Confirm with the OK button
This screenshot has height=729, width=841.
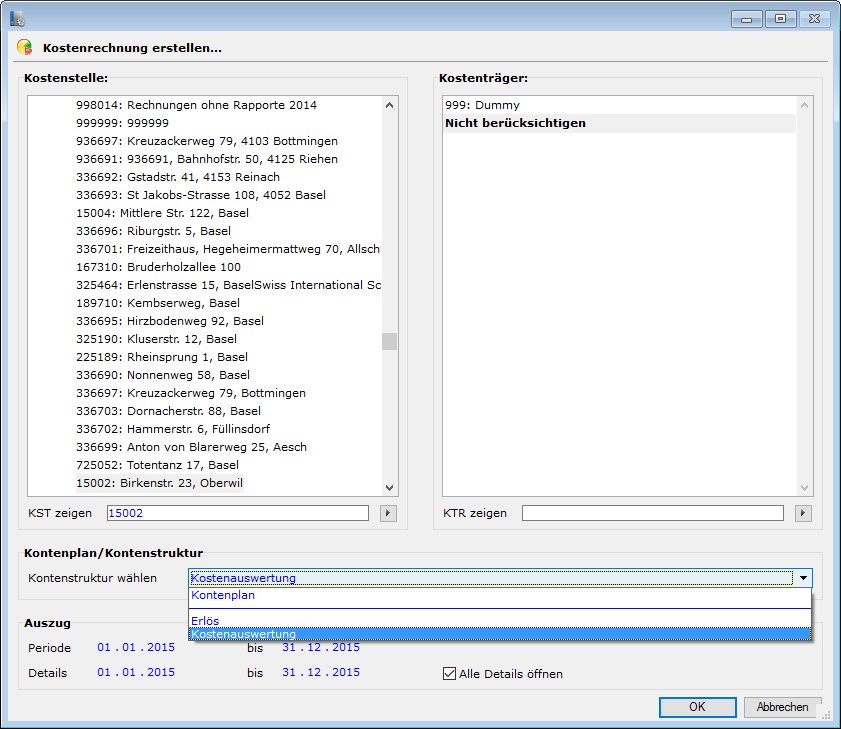pyautogui.click(x=697, y=707)
